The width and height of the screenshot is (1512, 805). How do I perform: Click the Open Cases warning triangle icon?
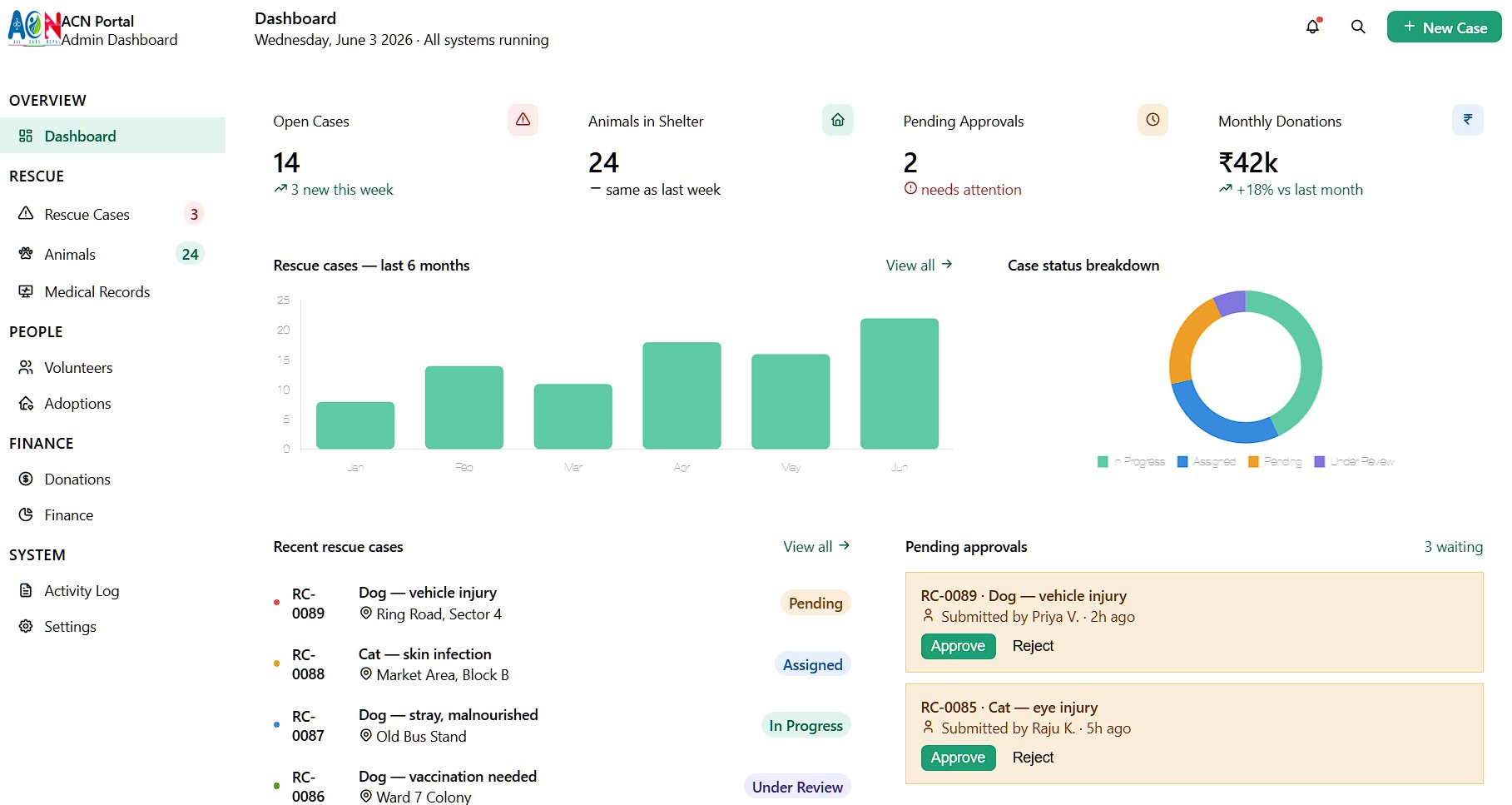523,120
